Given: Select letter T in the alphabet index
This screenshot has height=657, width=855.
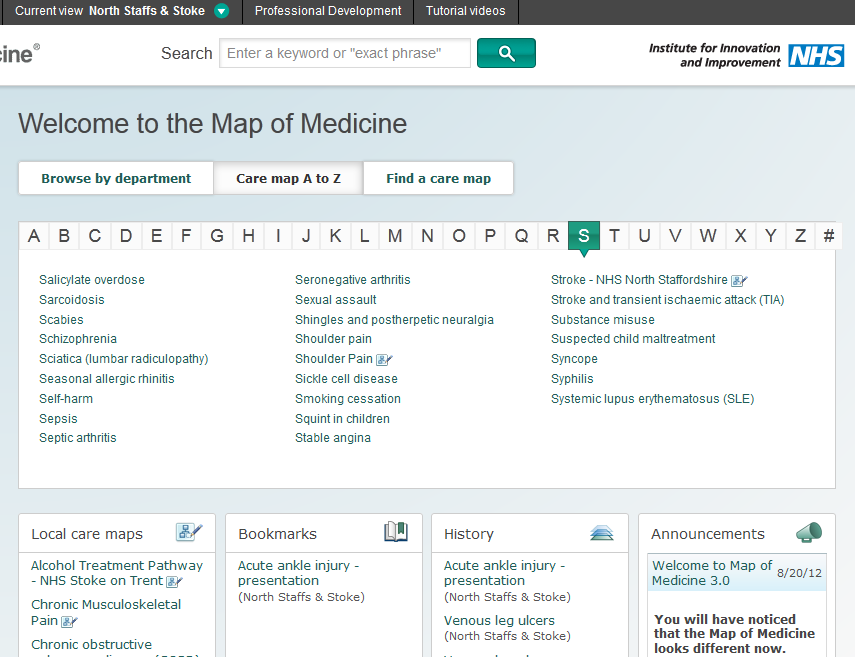Looking at the screenshot, I should (x=614, y=235).
